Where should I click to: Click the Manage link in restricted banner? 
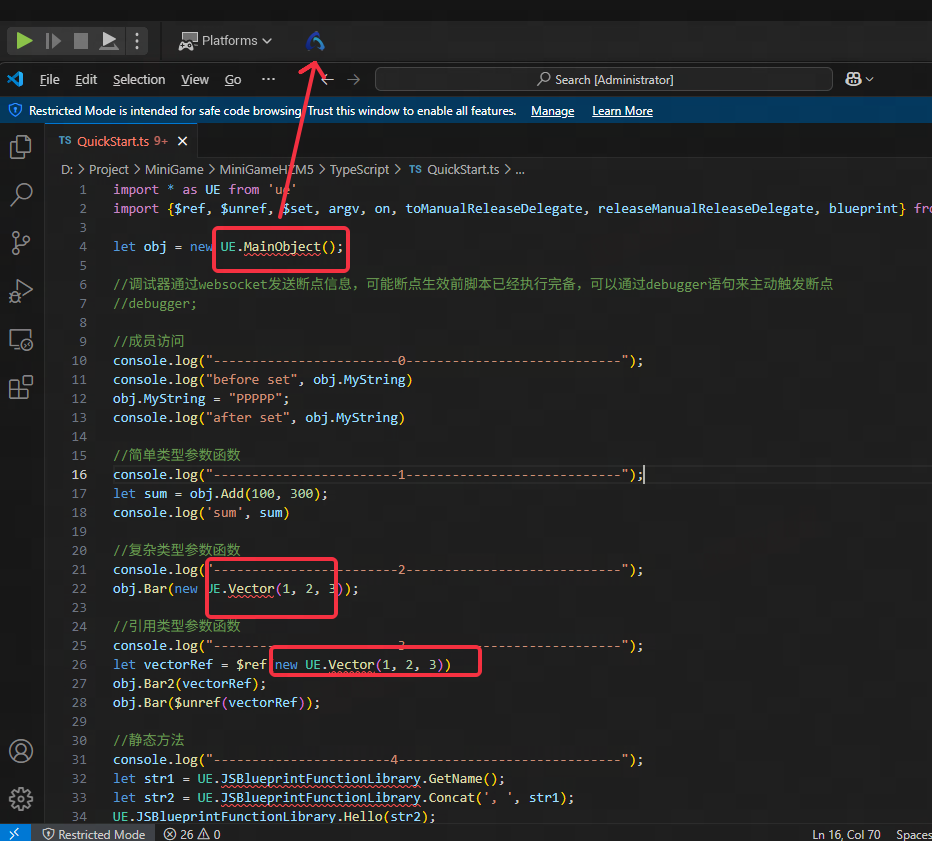pos(552,111)
